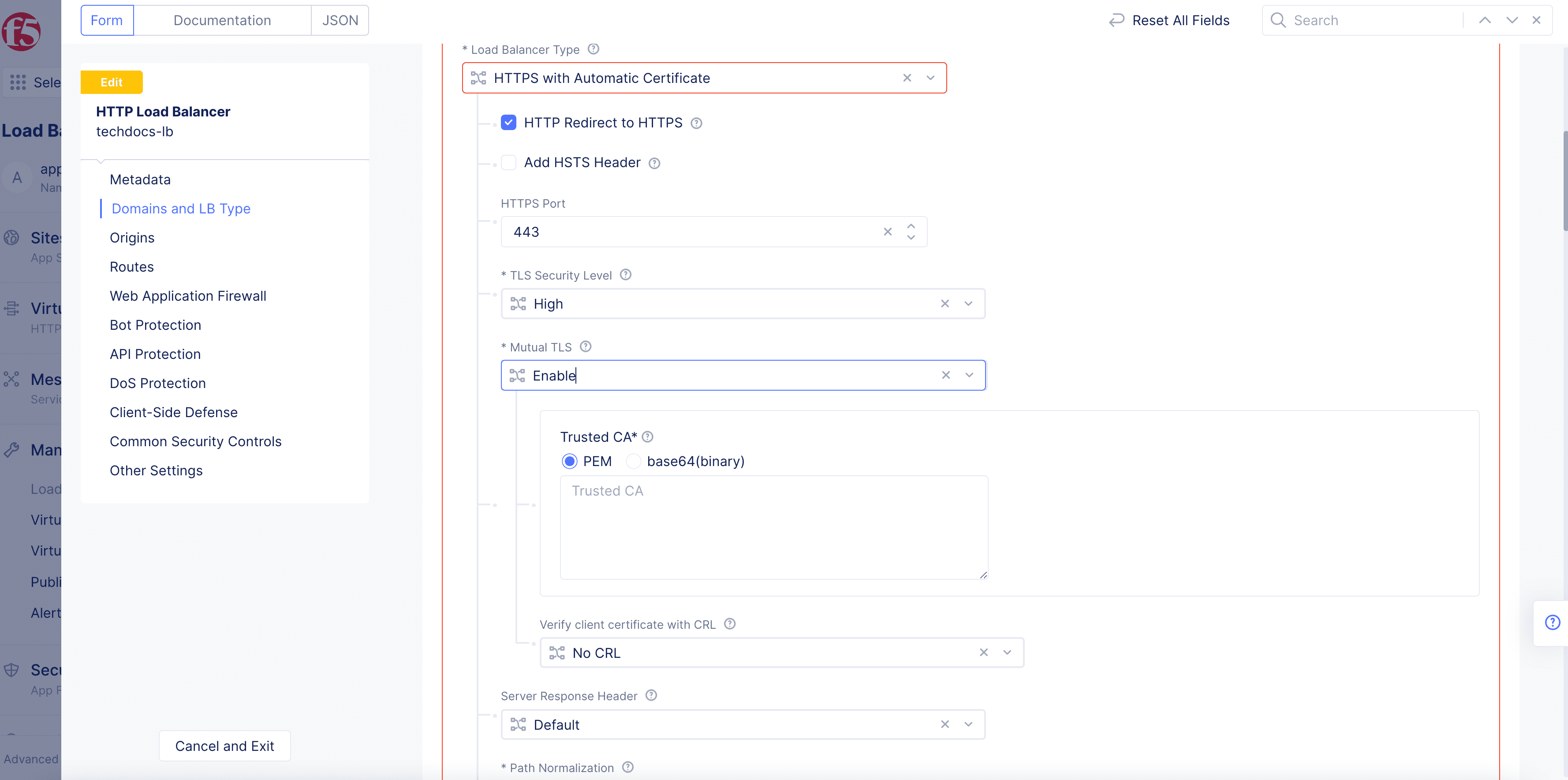Enable Add HSTS Header checkbox

[x=508, y=163]
